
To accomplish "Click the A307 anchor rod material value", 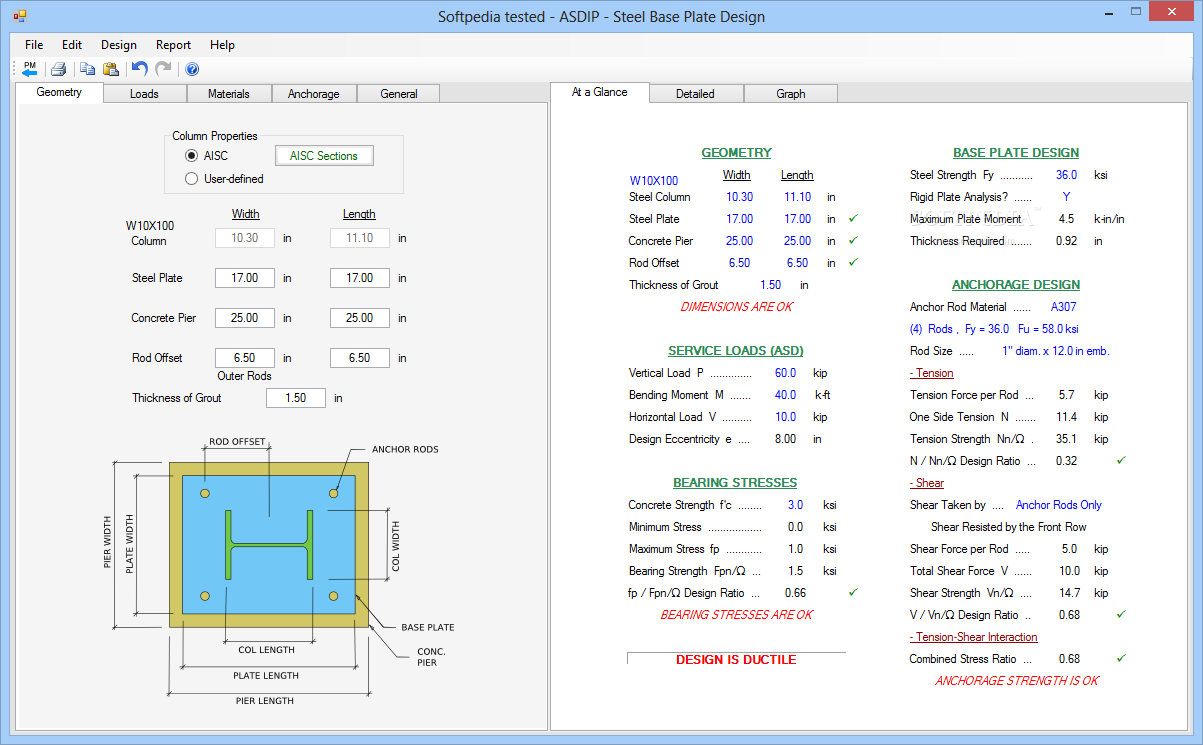I will [x=1064, y=307].
